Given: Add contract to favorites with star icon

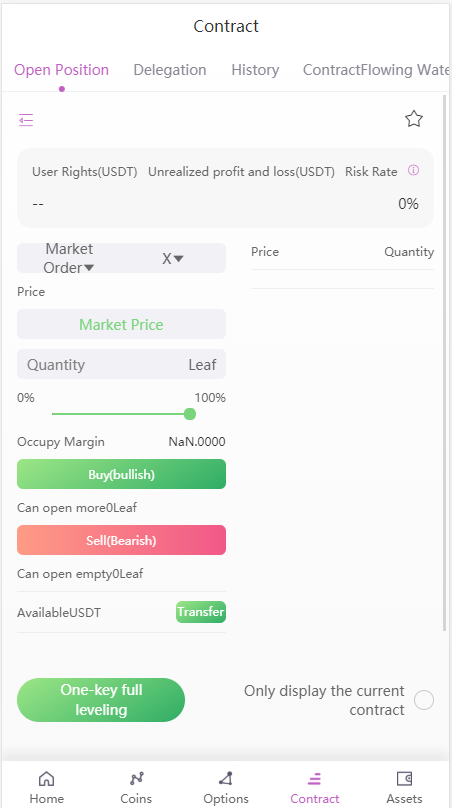Looking at the screenshot, I should click(413, 119).
